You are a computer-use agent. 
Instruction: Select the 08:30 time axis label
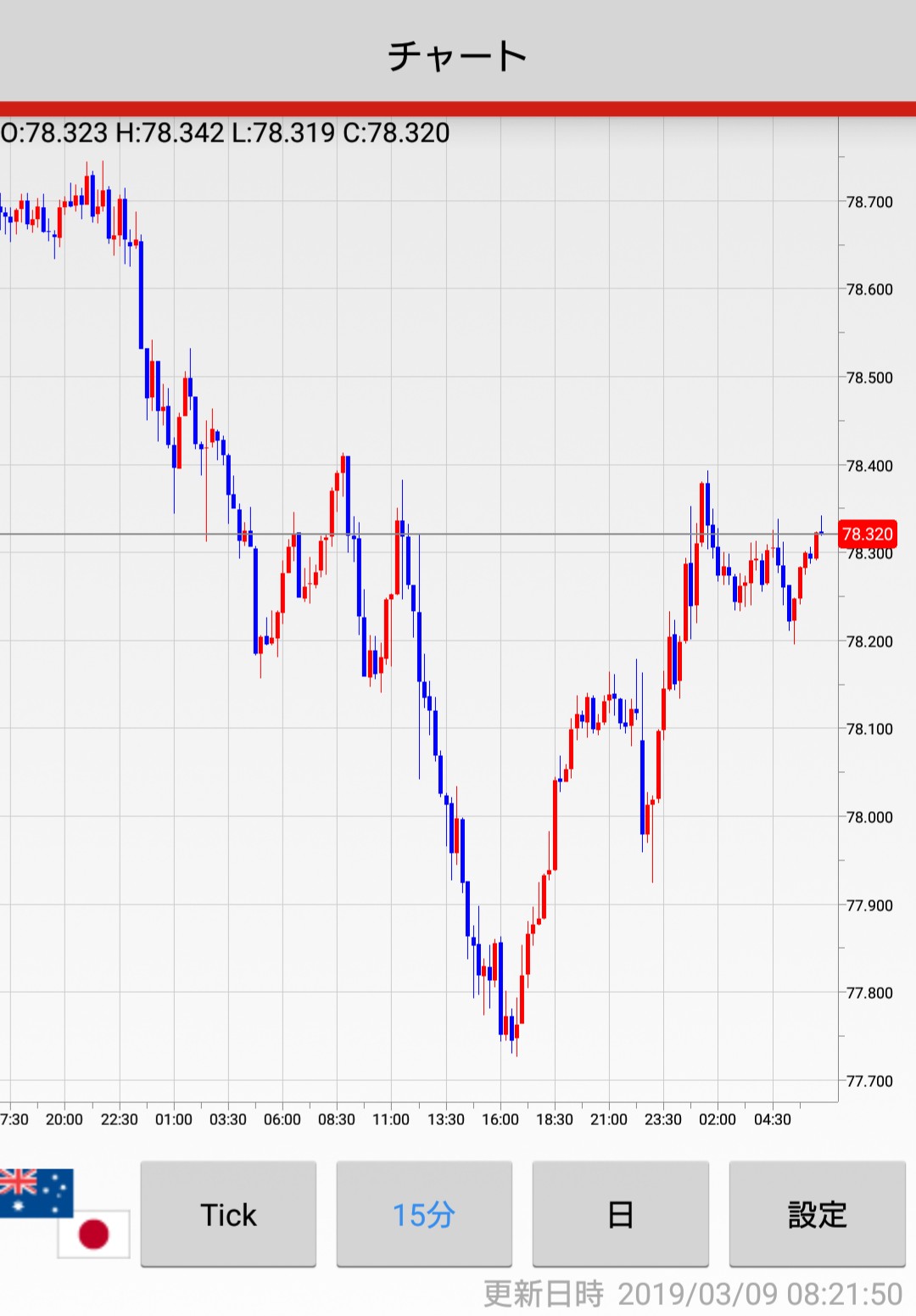tap(337, 1119)
